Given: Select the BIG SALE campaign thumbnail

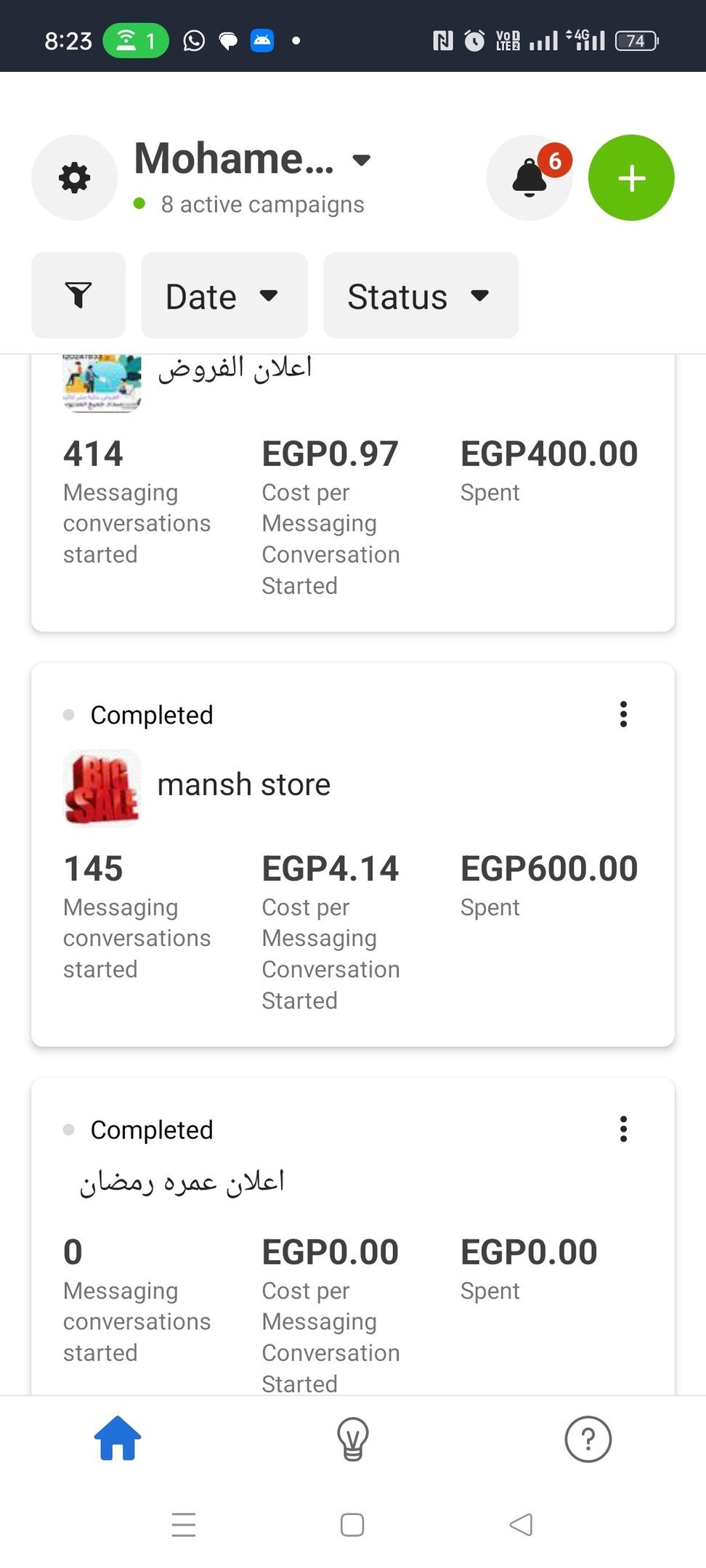Looking at the screenshot, I should (x=102, y=788).
